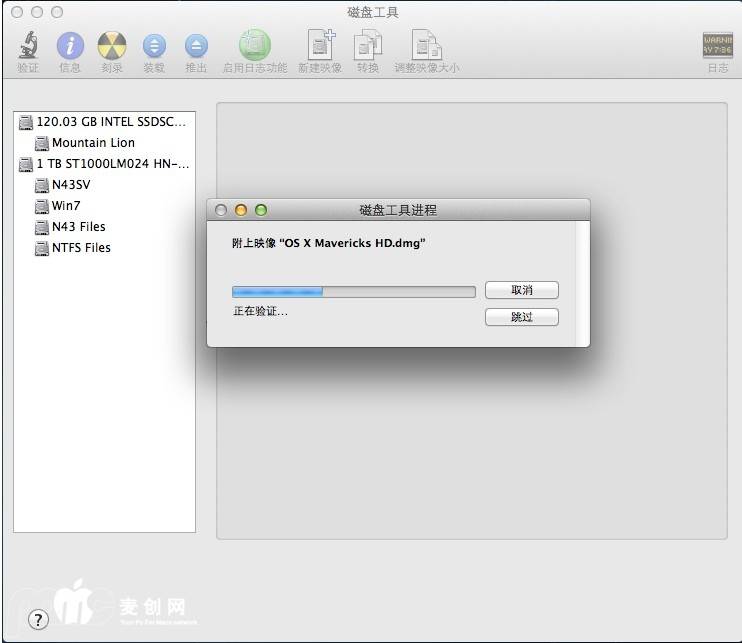742x643 pixels.
Task: Click the 取消 (Cancel) button
Action: (521, 290)
